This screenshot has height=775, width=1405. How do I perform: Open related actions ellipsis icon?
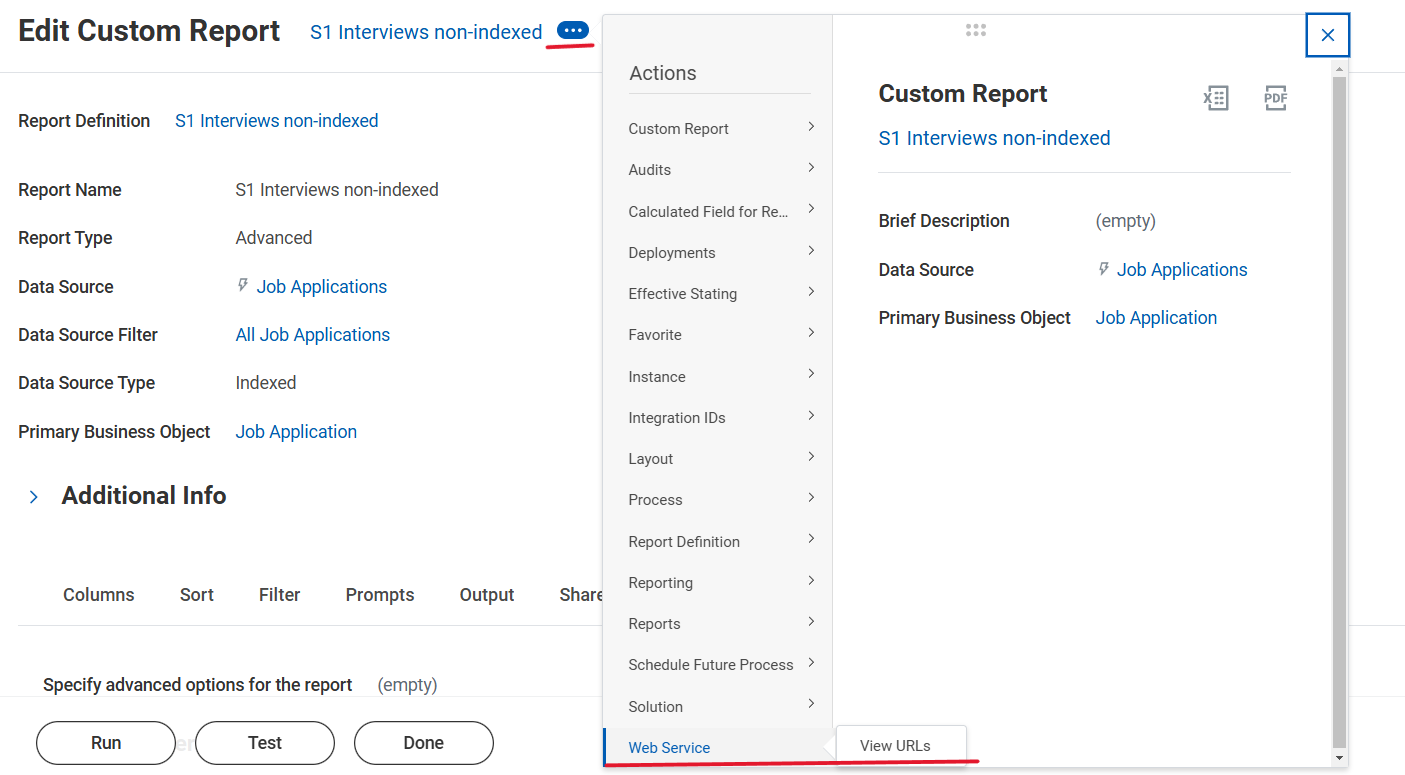(573, 31)
